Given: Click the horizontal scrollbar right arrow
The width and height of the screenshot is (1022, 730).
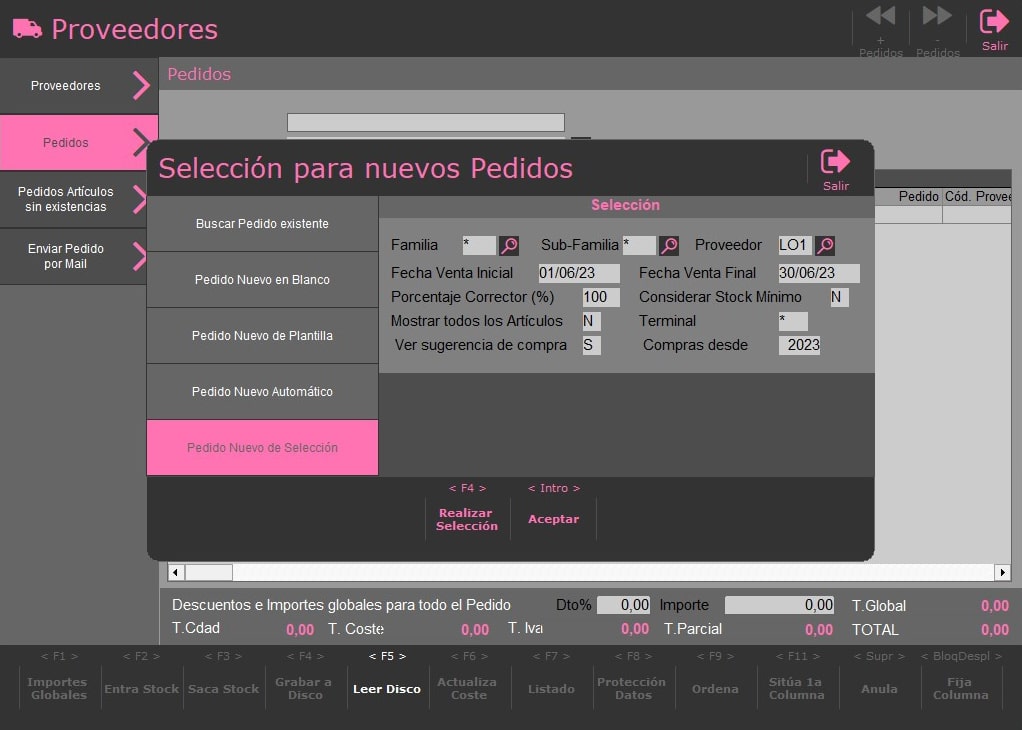Looking at the screenshot, I should pos(1002,572).
